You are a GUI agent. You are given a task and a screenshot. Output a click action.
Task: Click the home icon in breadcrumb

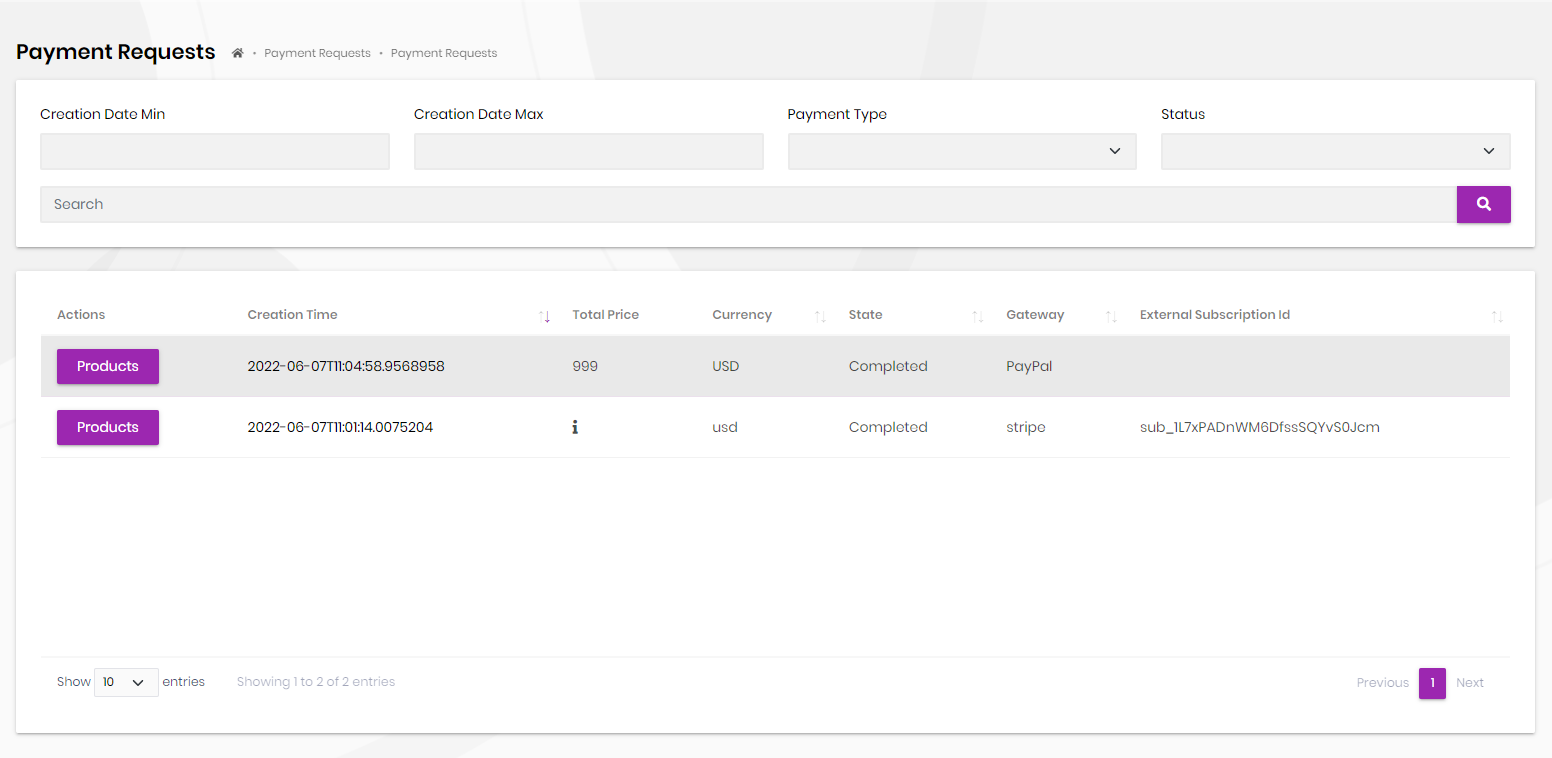(237, 53)
